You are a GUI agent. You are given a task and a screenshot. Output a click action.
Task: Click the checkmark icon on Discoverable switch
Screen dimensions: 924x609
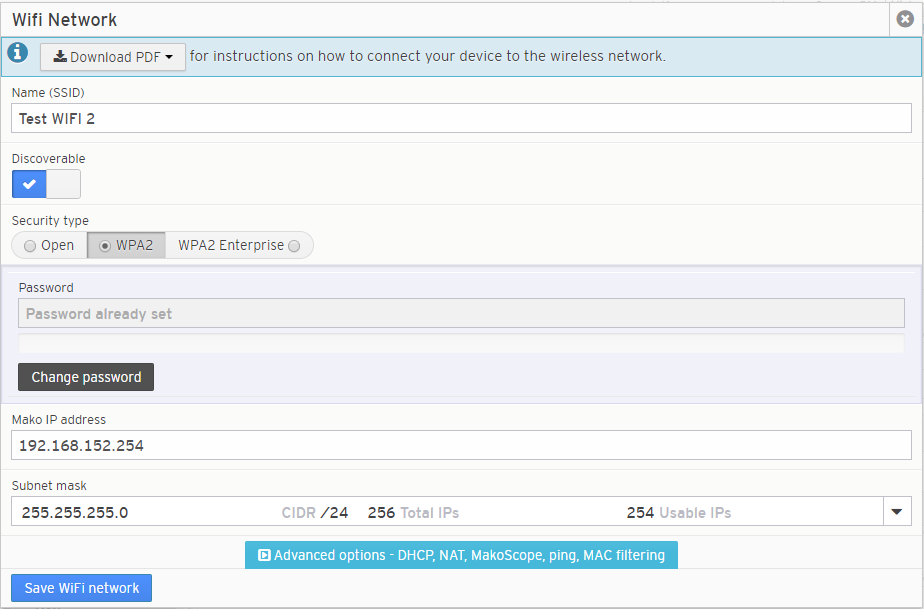(x=29, y=184)
